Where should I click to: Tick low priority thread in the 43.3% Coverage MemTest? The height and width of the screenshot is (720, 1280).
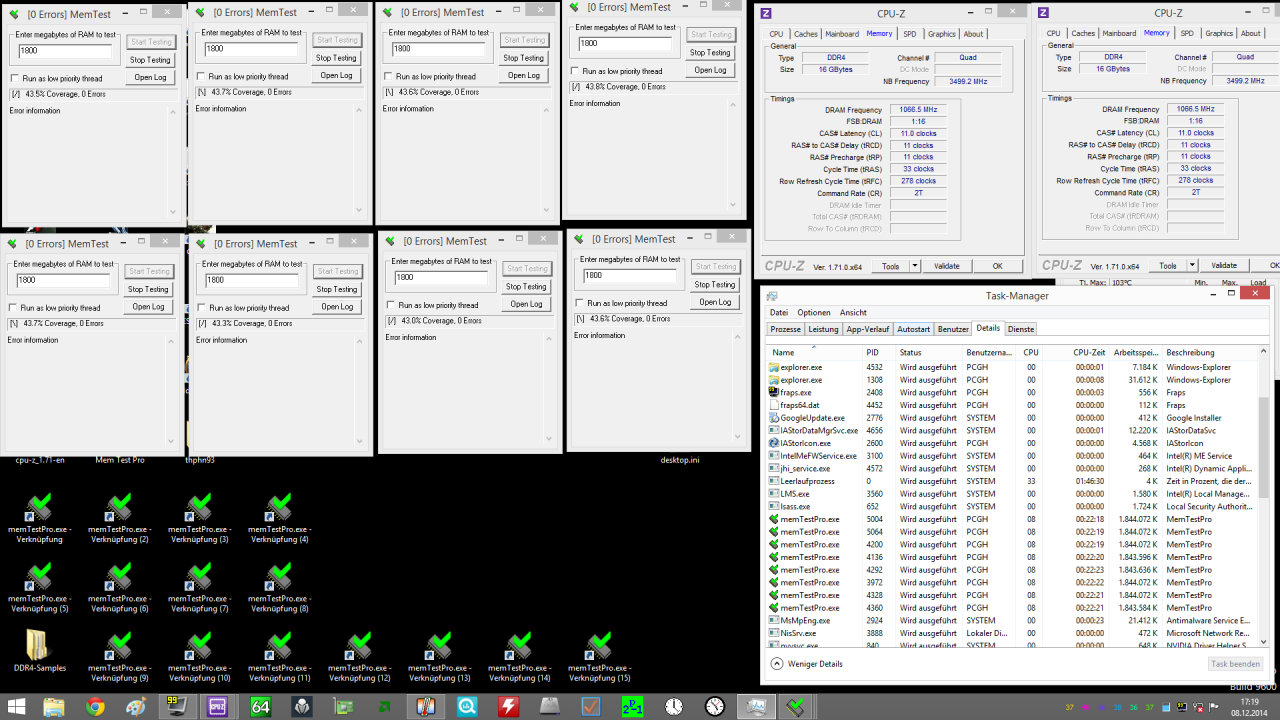[x=201, y=308]
